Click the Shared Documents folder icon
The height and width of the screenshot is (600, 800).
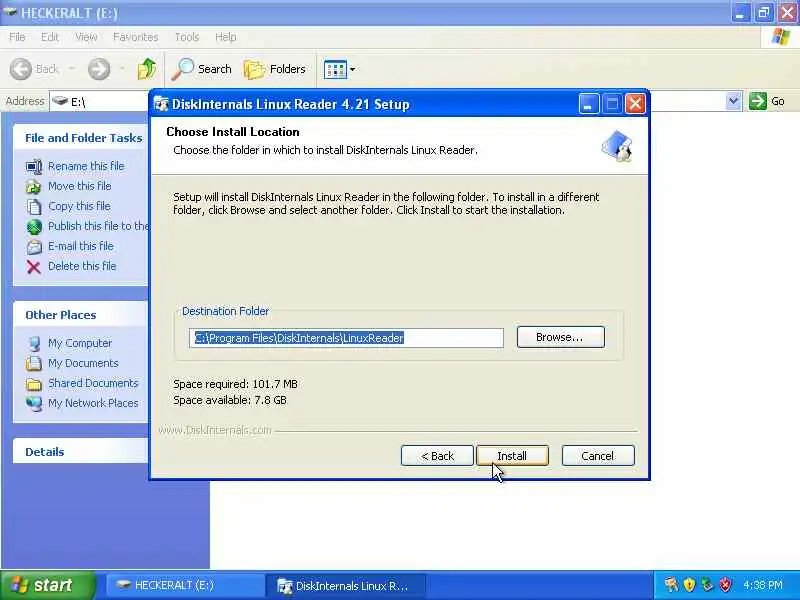tap(34, 384)
